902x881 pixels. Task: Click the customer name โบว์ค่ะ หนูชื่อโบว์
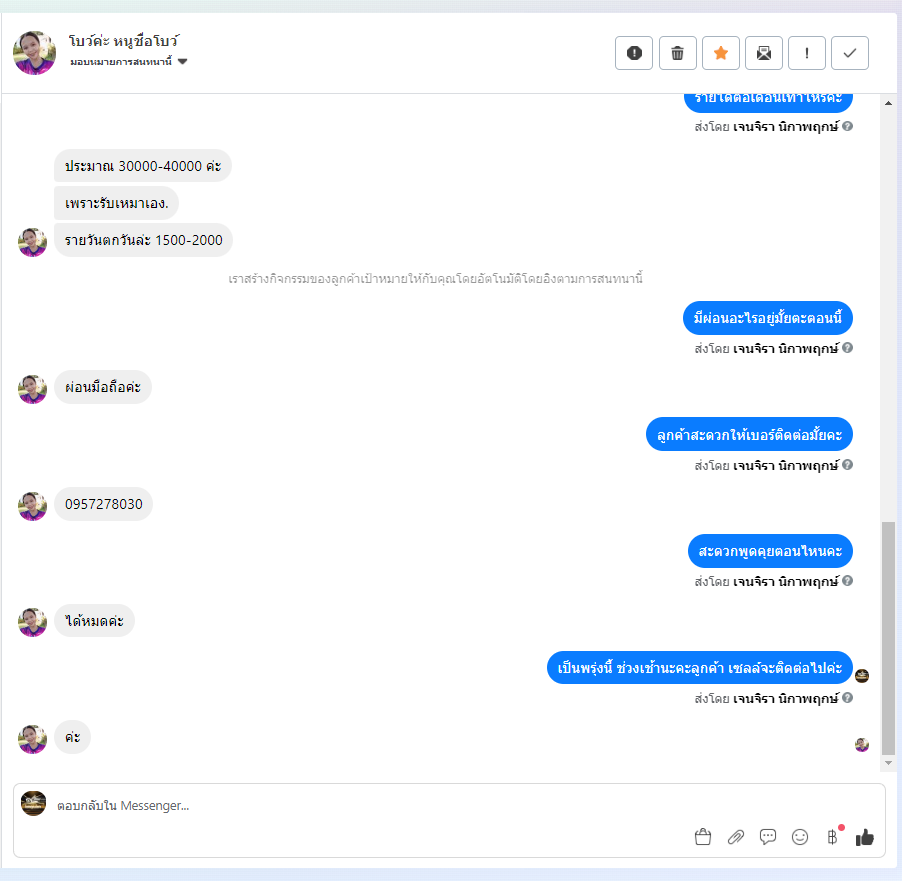pyautogui.click(x=124, y=41)
